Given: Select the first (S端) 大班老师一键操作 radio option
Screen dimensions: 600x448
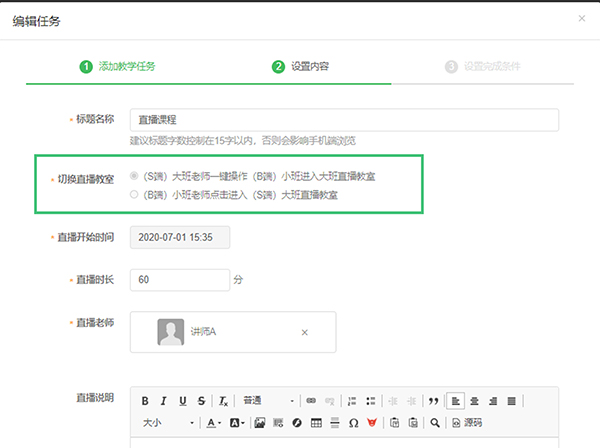Looking at the screenshot, I should click(136, 176).
